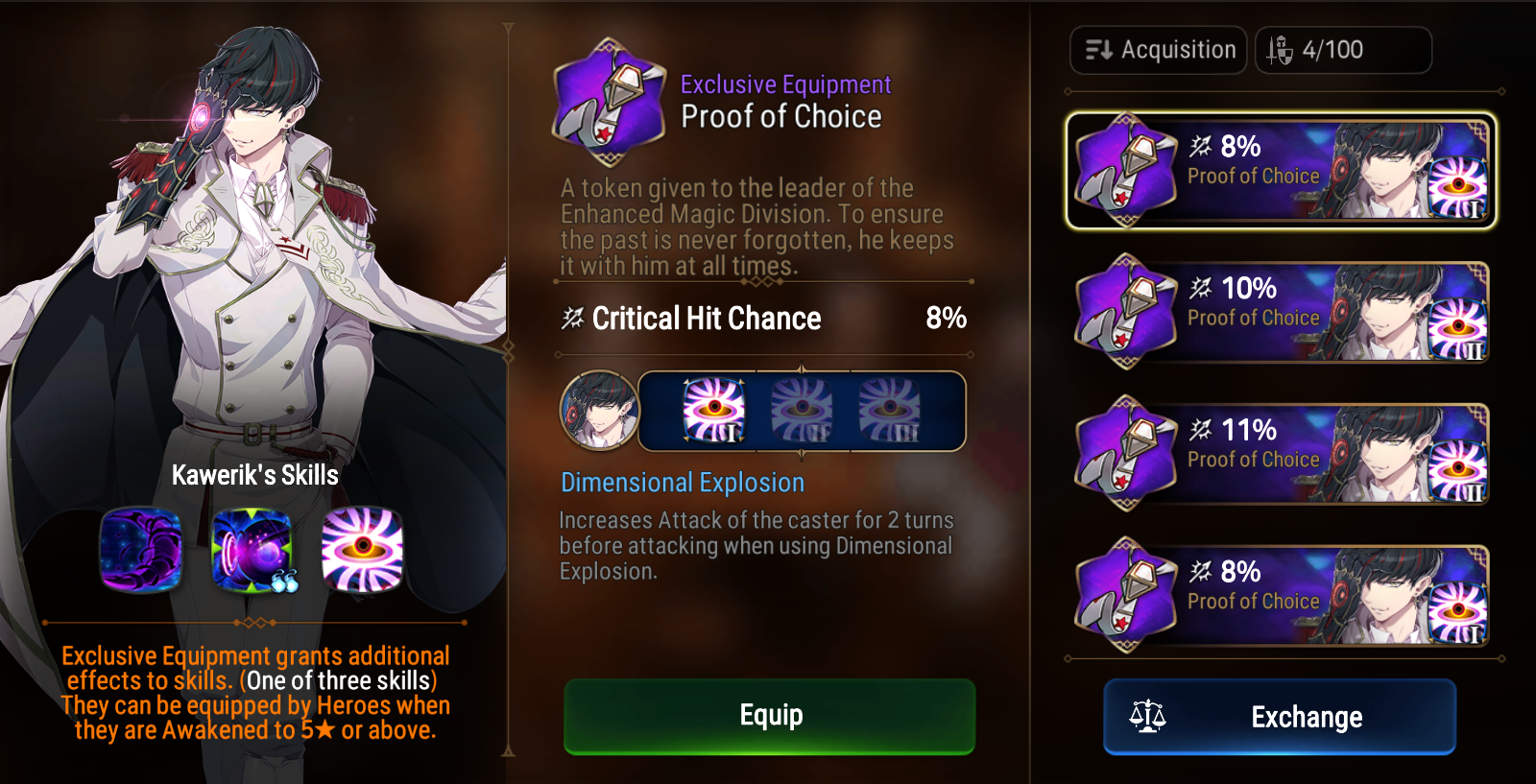The image size is (1536, 784).
Task: Select the bottom 8% Proof of Choice
Action: pyautogui.click(x=1281, y=597)
